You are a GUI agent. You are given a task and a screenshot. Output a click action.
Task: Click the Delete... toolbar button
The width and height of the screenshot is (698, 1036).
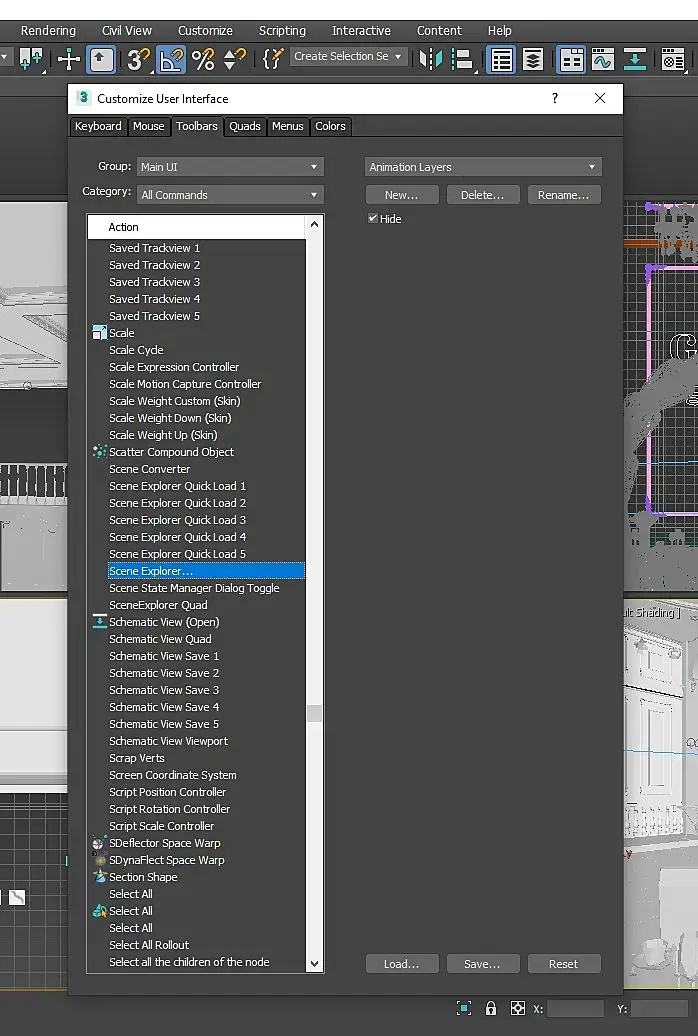point(483,195)
